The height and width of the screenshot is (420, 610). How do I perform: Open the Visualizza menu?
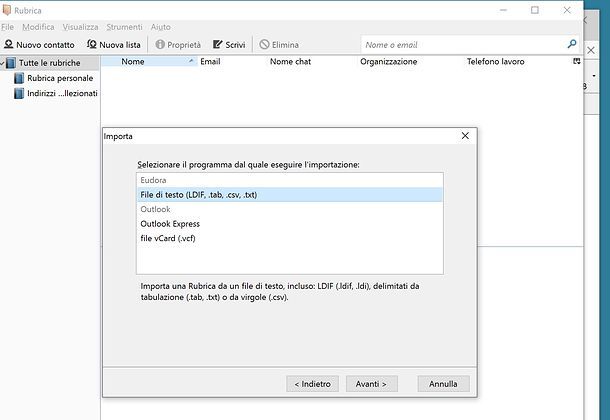81,27
